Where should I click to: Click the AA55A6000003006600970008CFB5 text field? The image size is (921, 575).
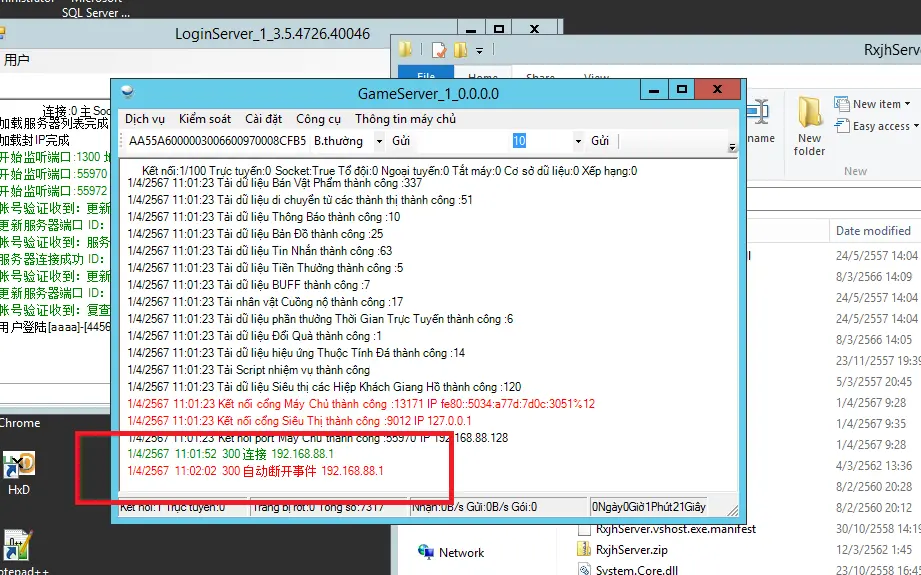(x=217, y=141)
